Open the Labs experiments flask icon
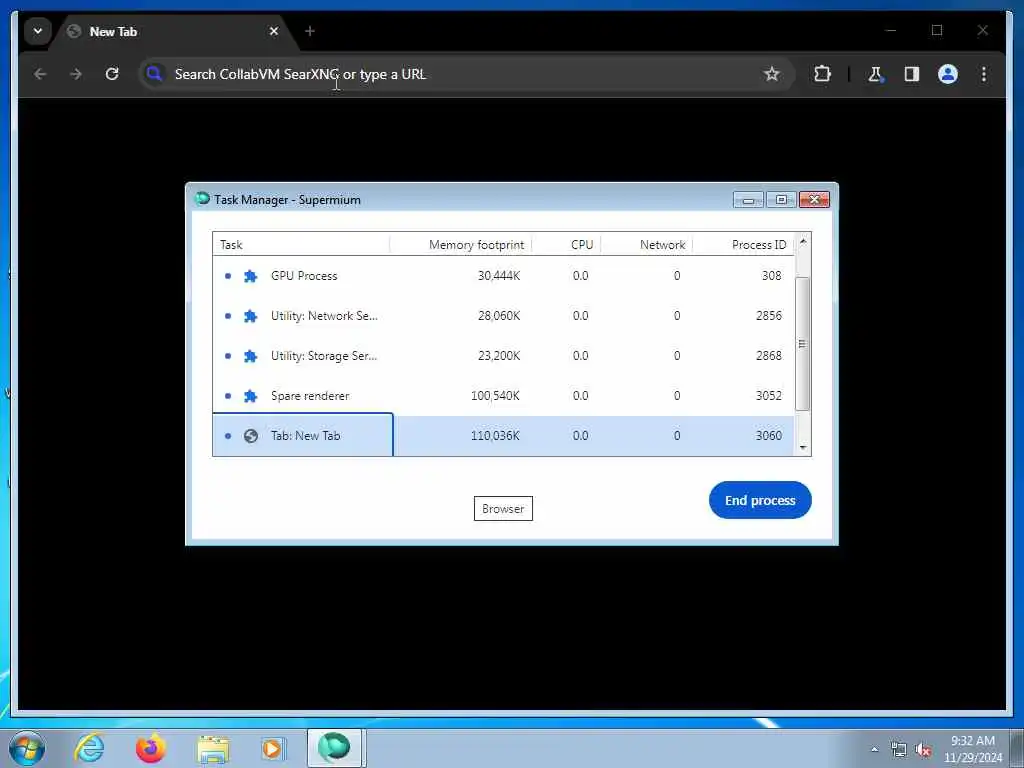Screen dimensions: 1024x768 pyautogui.click(x=875, y=74)
